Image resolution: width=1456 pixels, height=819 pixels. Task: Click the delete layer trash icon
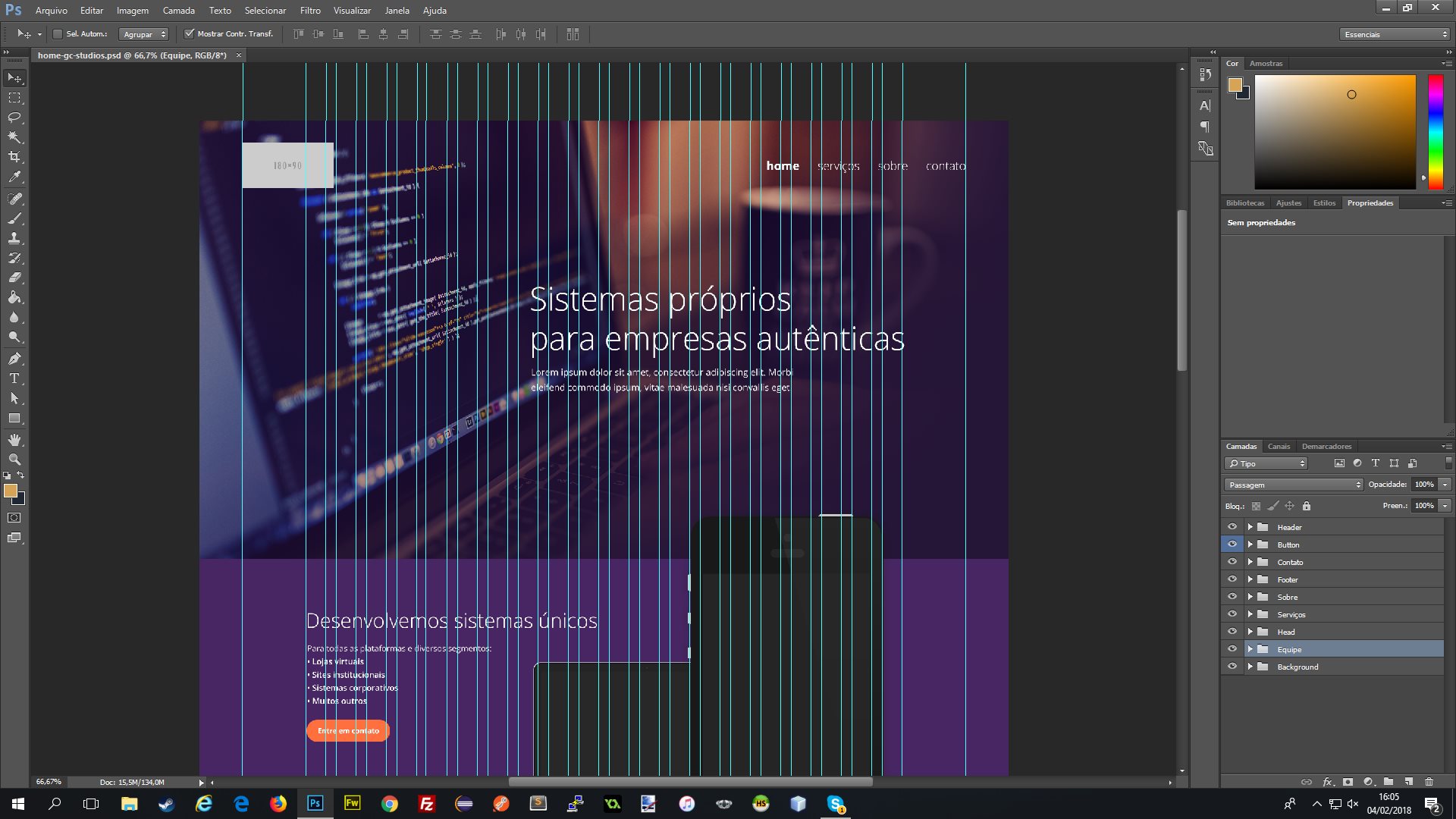1429,782
